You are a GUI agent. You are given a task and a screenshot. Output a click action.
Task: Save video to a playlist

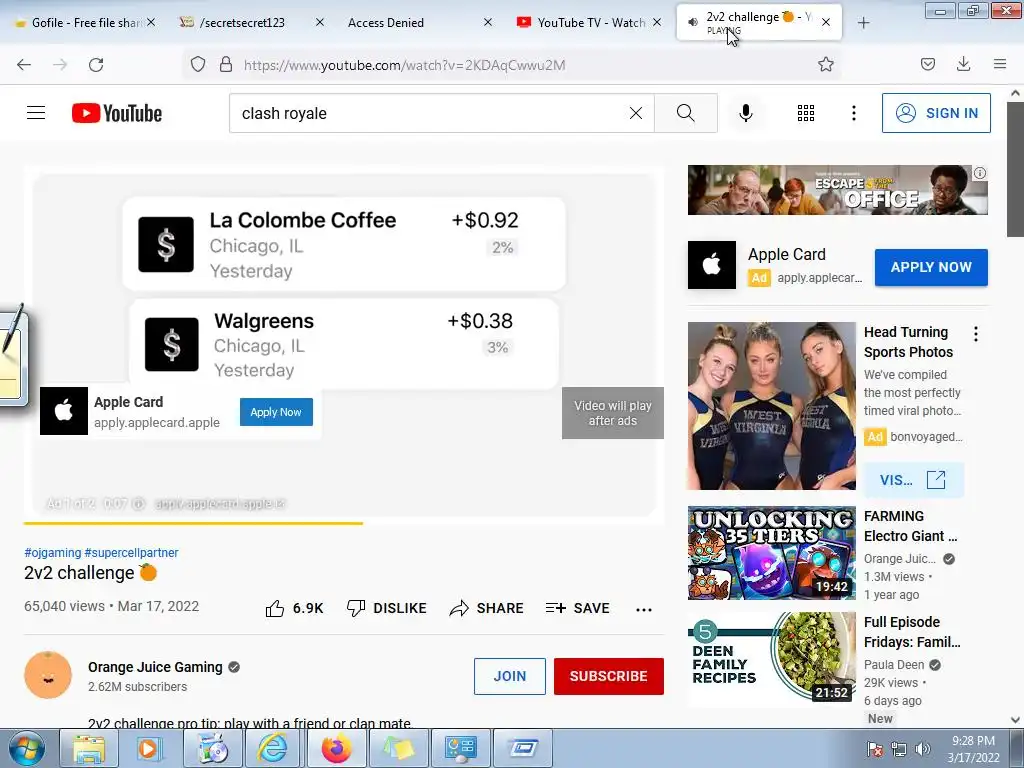click(577, 608)
